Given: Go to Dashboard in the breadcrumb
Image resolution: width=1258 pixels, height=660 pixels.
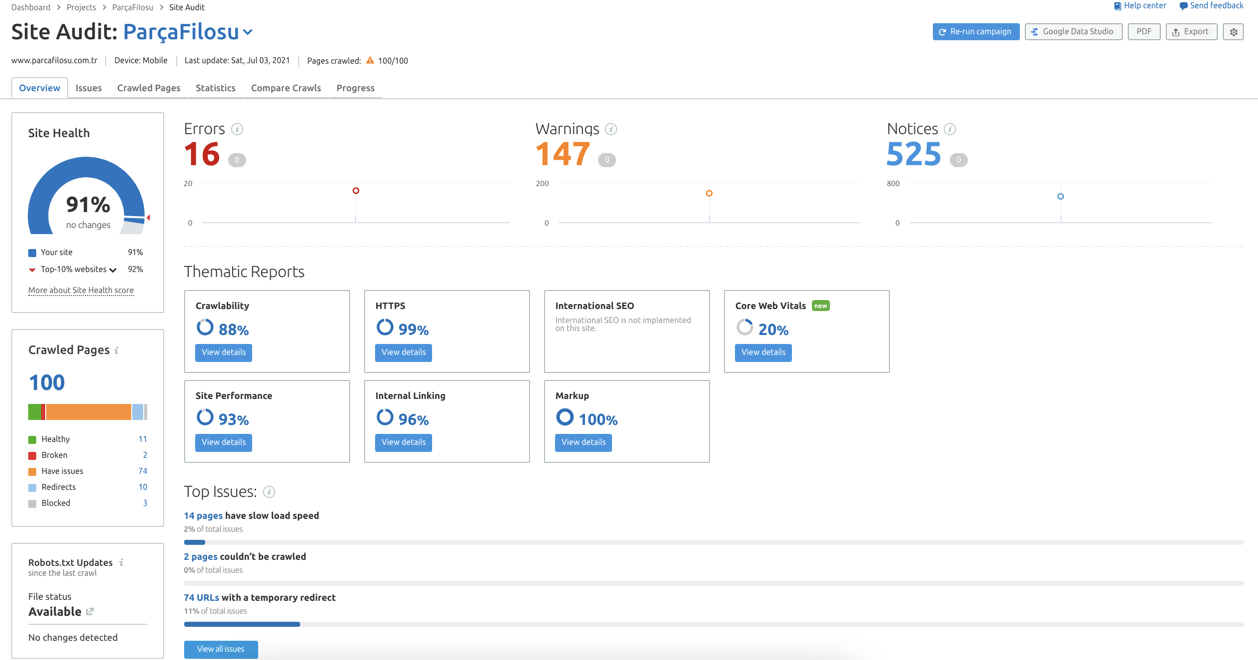Looking at the screenshot, I should tap(31, 7).
